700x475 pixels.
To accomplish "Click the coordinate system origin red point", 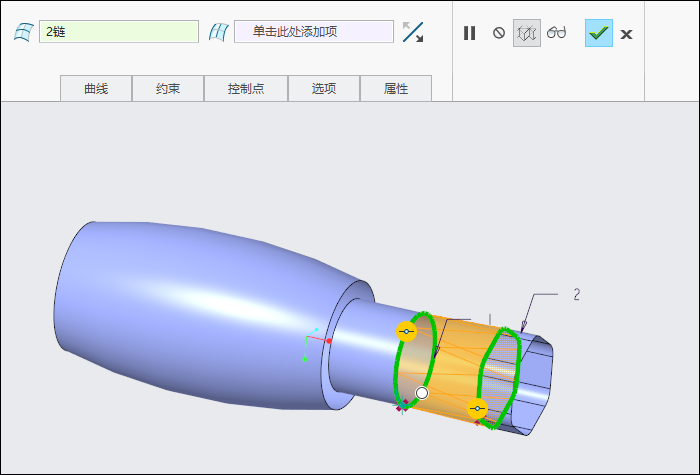I will coord(329,341).
